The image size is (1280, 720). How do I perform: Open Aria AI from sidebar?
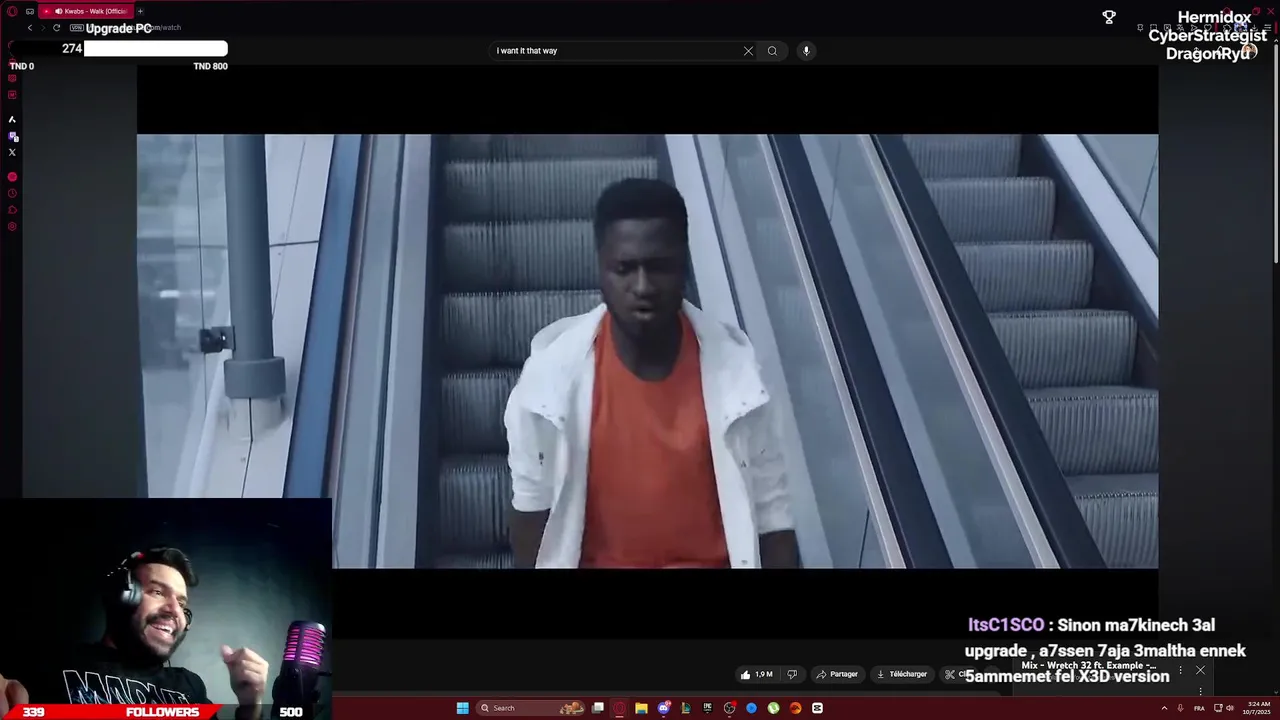[x=12, y=119]
